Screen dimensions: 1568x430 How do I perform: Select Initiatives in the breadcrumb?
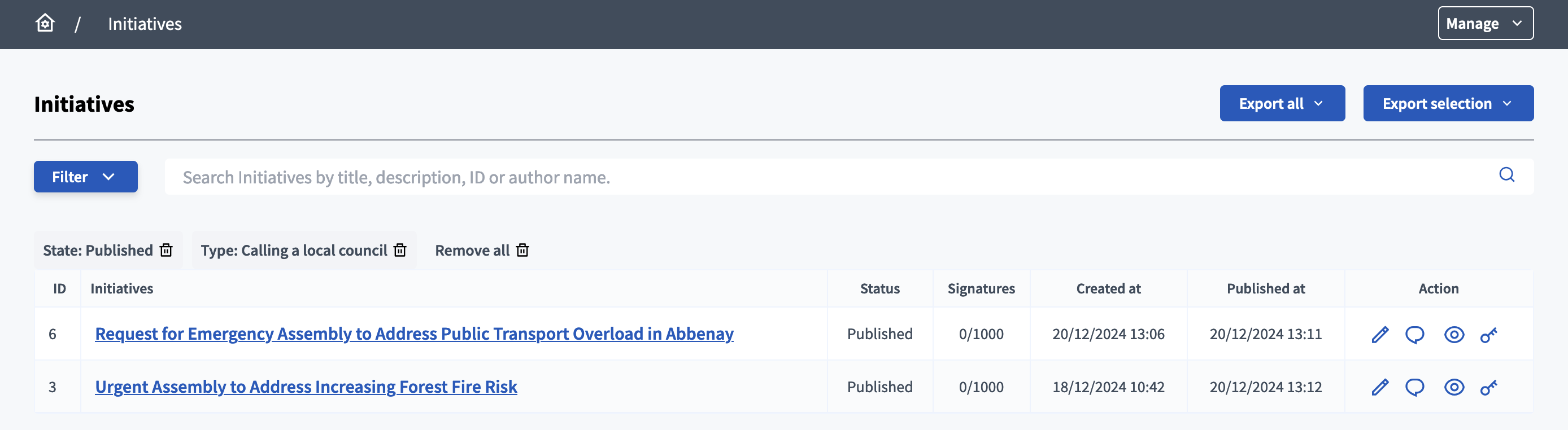tap(144, 24)
